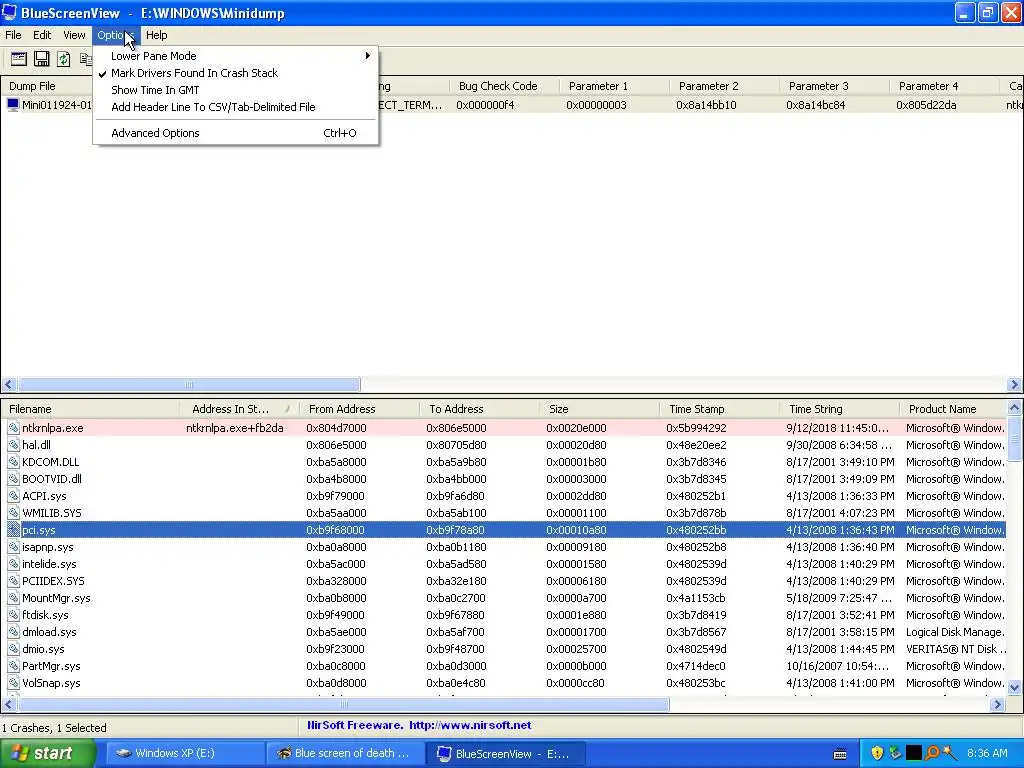The image size is (1024, 768).
Task: Select the pci.sys row filename
Action: click(39, 530)
